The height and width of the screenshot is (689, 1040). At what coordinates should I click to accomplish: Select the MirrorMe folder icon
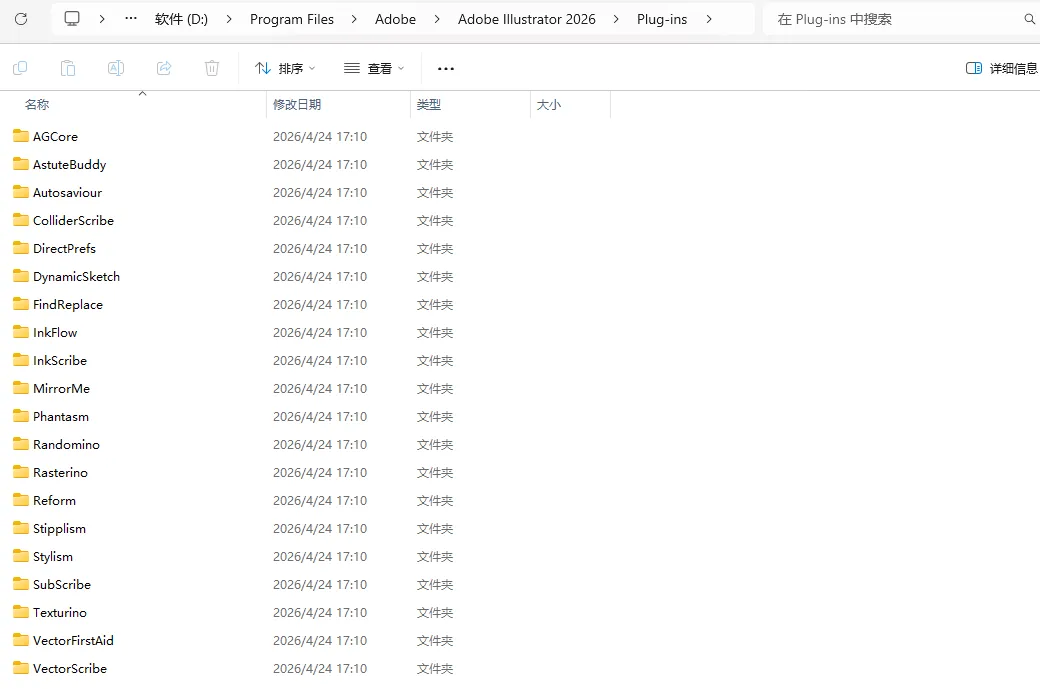point(21,388)
